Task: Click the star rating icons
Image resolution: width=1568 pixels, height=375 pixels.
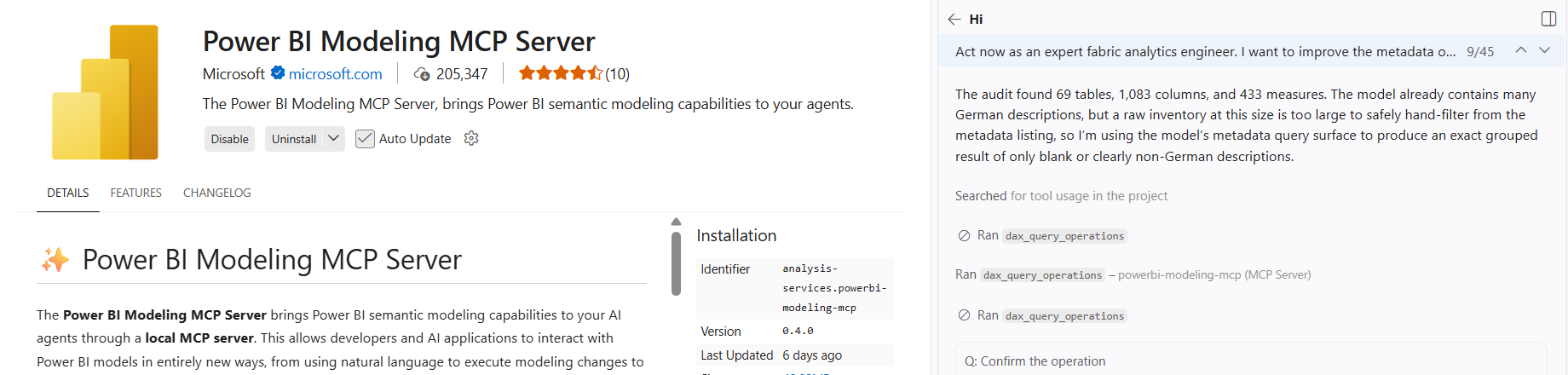Action: [x=561, y=73]
